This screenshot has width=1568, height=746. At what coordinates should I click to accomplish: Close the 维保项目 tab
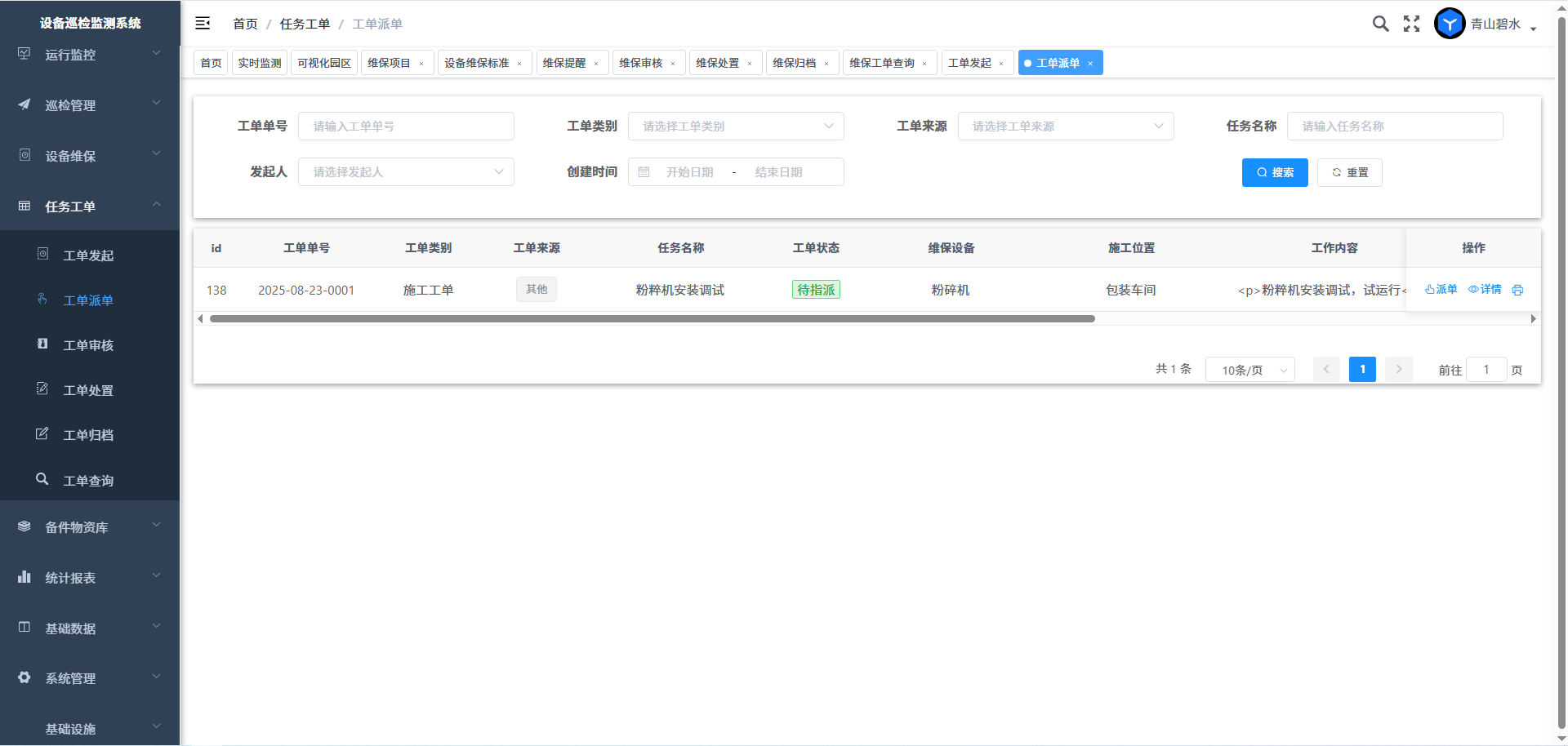coord(421,64)
